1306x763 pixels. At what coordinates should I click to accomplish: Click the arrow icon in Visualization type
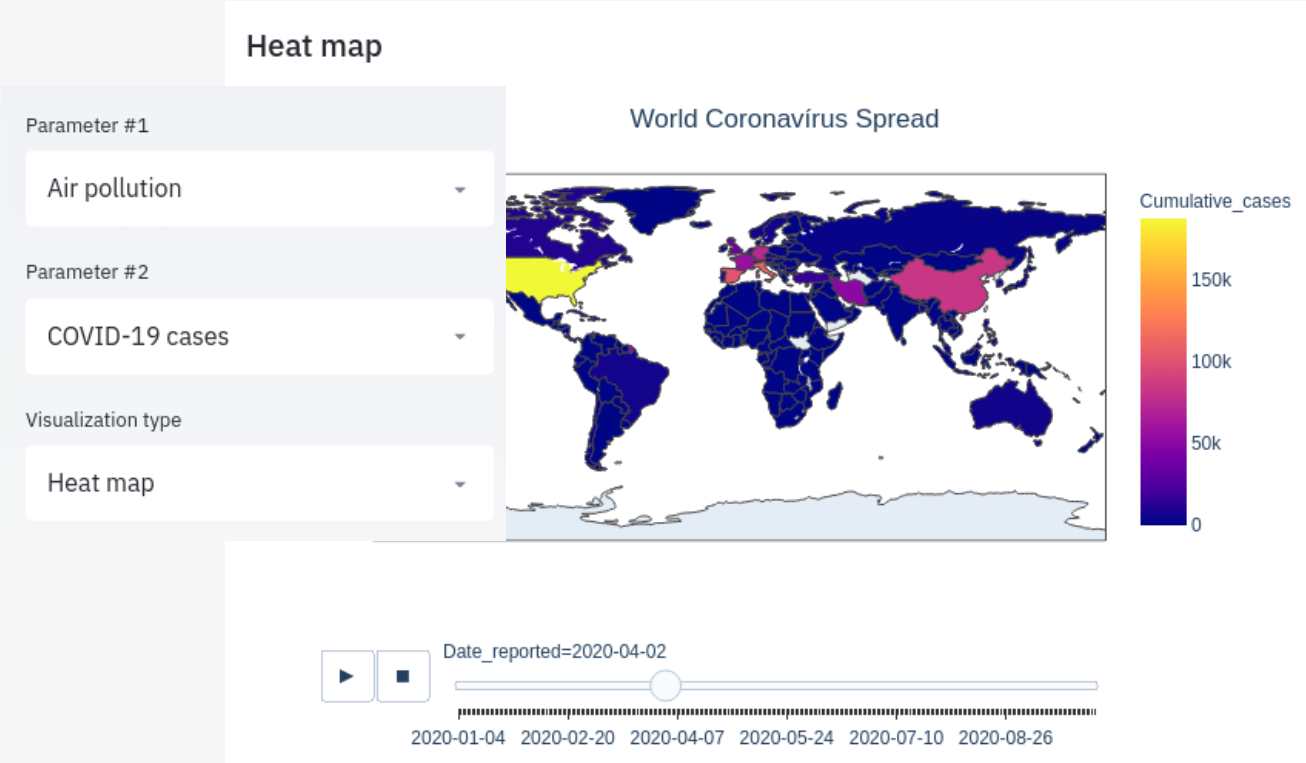[x=460, y=484]
